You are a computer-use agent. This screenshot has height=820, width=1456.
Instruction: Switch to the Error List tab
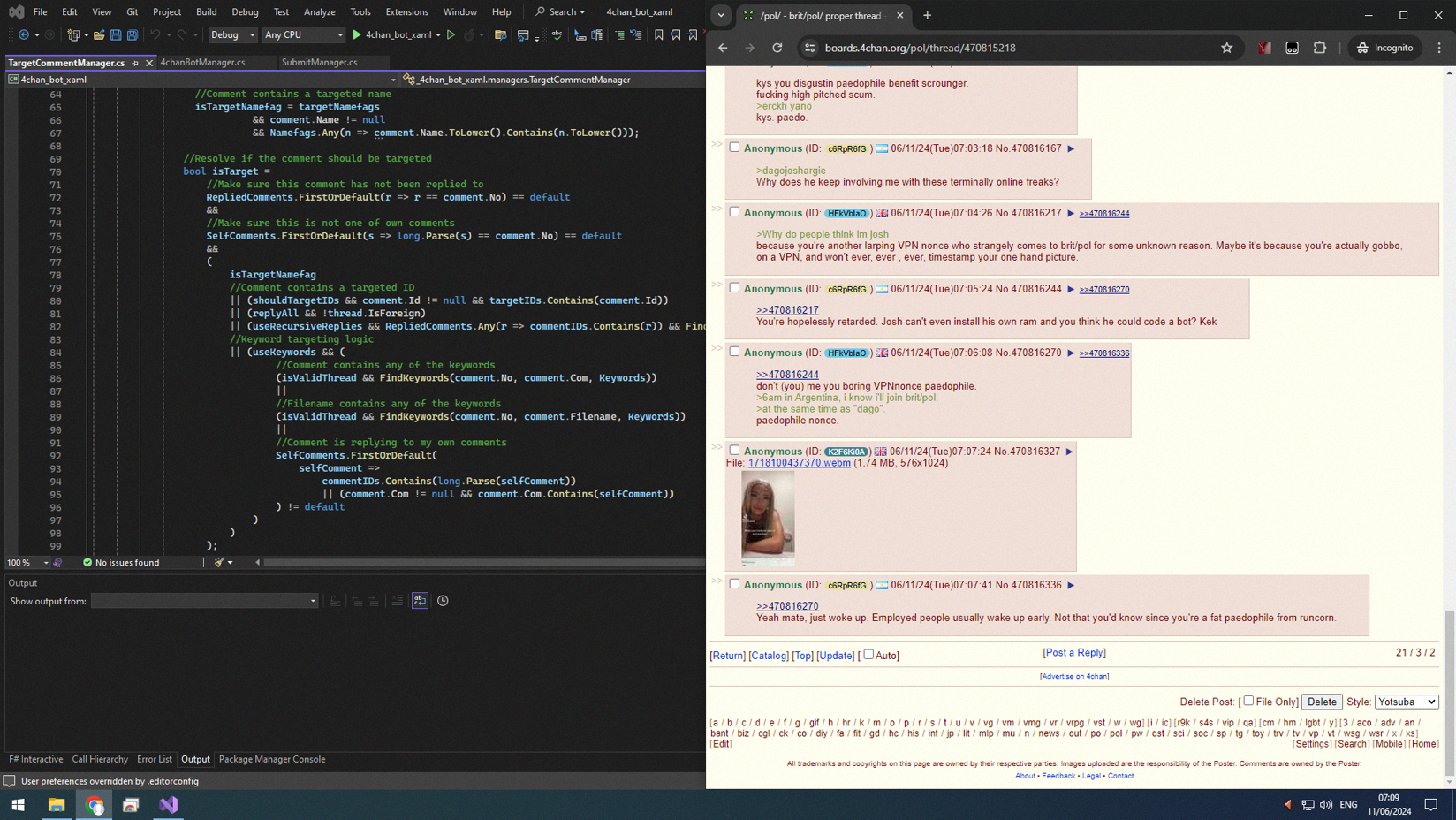point(155,759)
